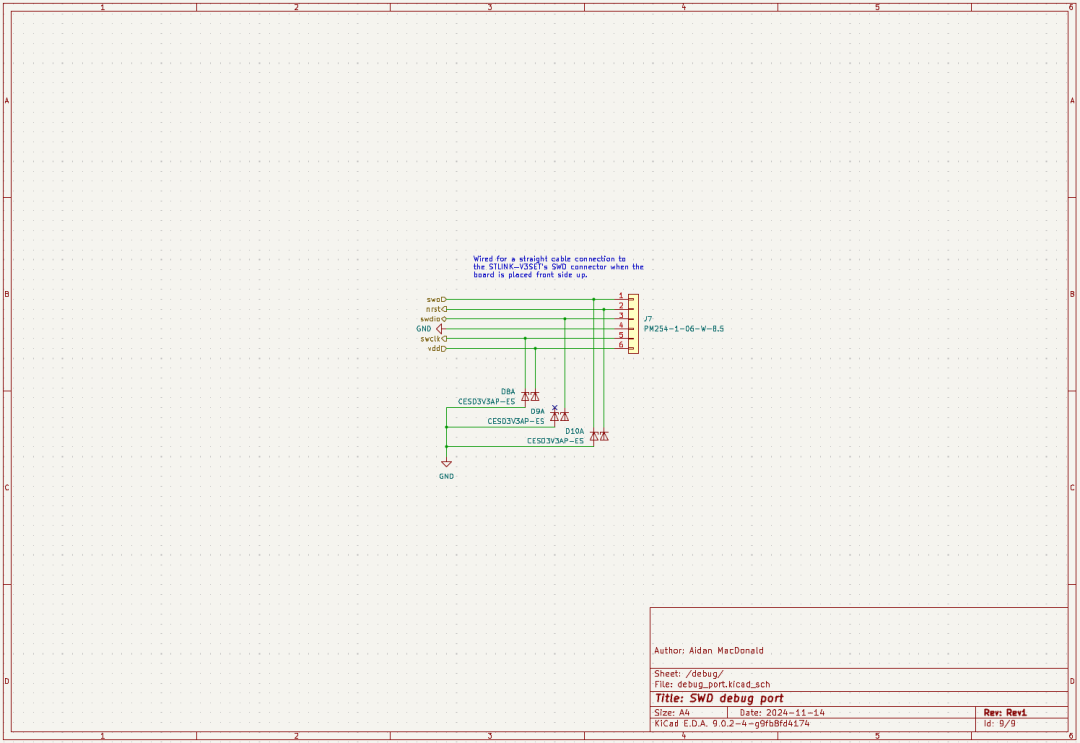Click pin 4 of connector J7
The width and height of the screenshot is (1080, 743).
point(623,329)
